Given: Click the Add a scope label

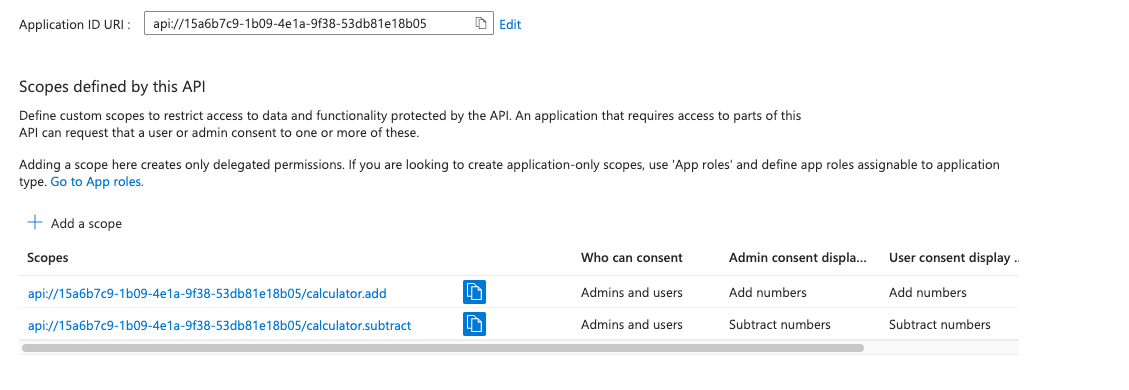Looking at the screenshot, I should tap(86, 224).
